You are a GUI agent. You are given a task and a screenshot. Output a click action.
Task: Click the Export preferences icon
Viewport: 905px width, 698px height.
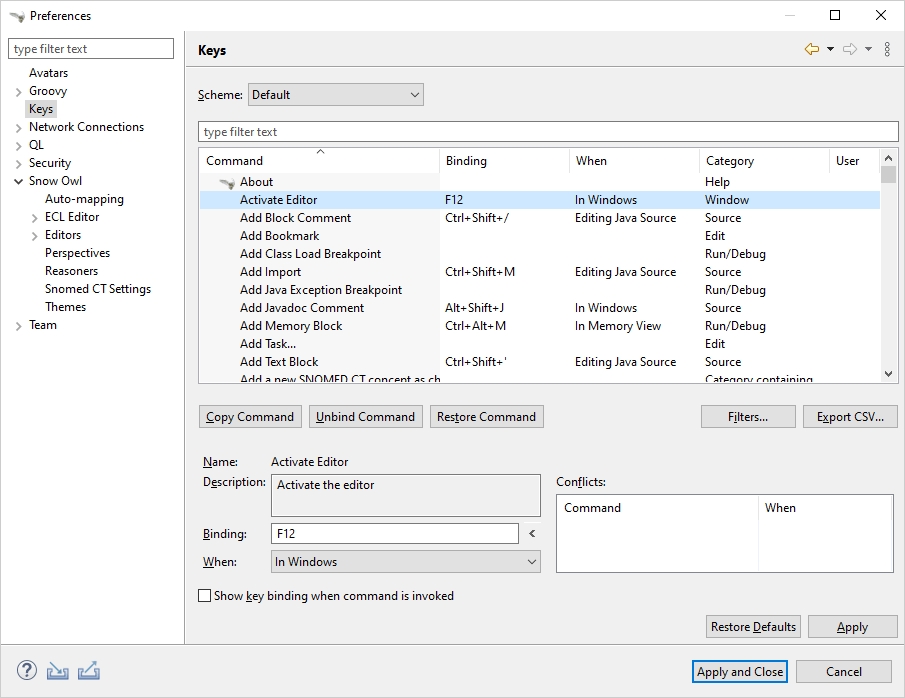click(88, 671)
